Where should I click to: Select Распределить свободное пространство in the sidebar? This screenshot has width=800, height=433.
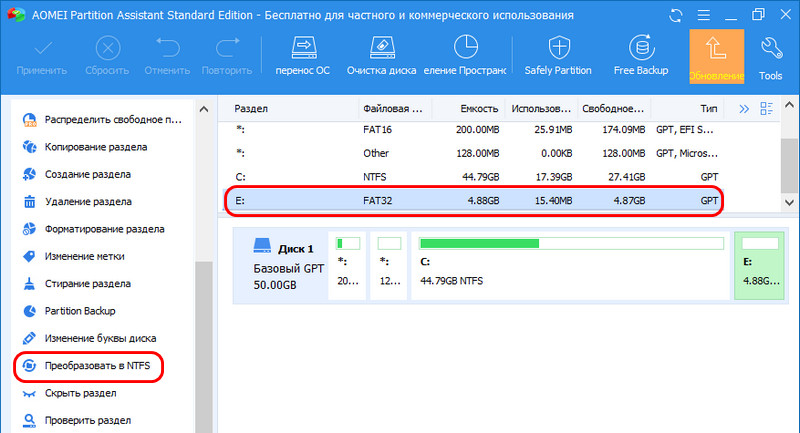[x=102, y=120]
